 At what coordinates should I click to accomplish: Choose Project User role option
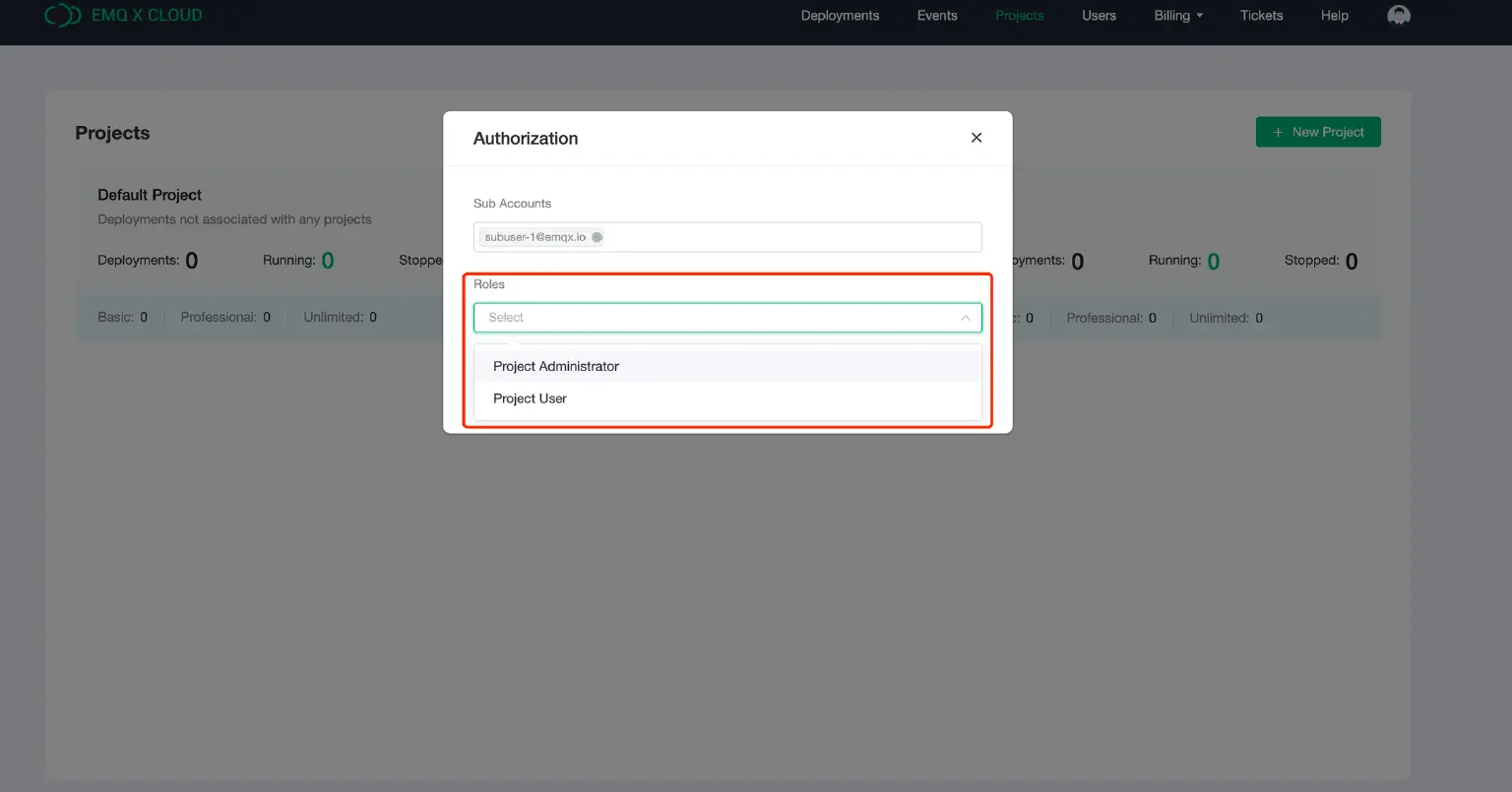click(530, 398)
